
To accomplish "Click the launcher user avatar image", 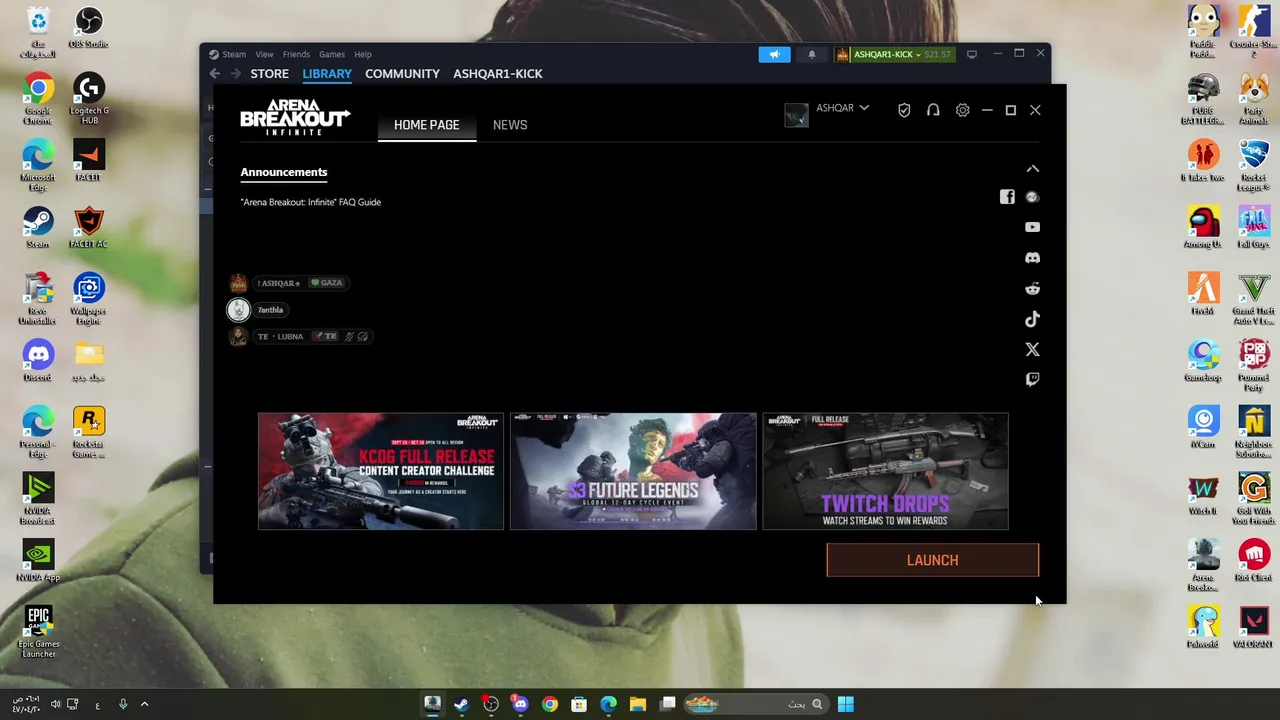I will (796, 115).
